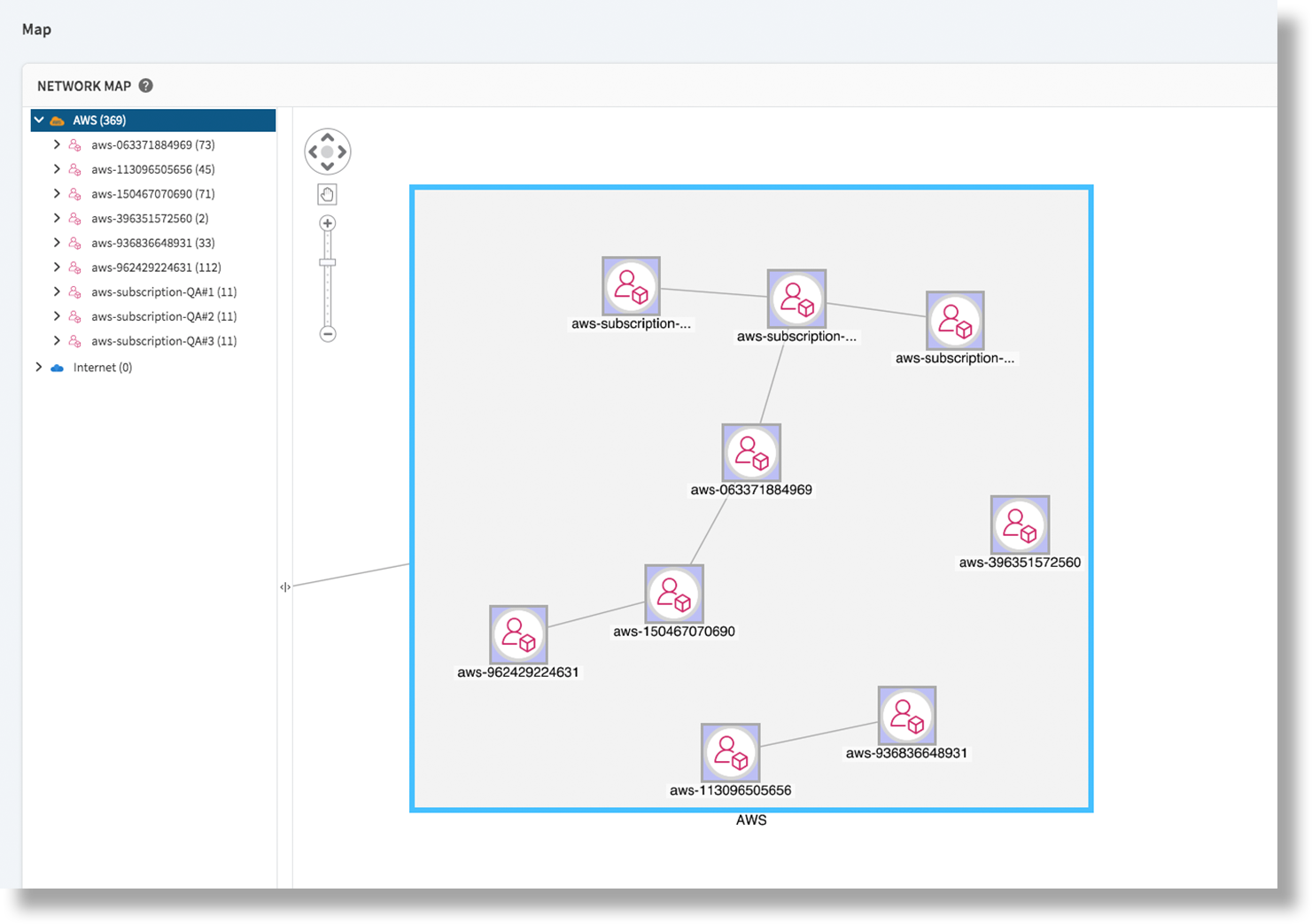Click the aws-396351572560 label on the map
Image resolution: width=1312 pixels, height=924 pixels.
pos(1020,563)
